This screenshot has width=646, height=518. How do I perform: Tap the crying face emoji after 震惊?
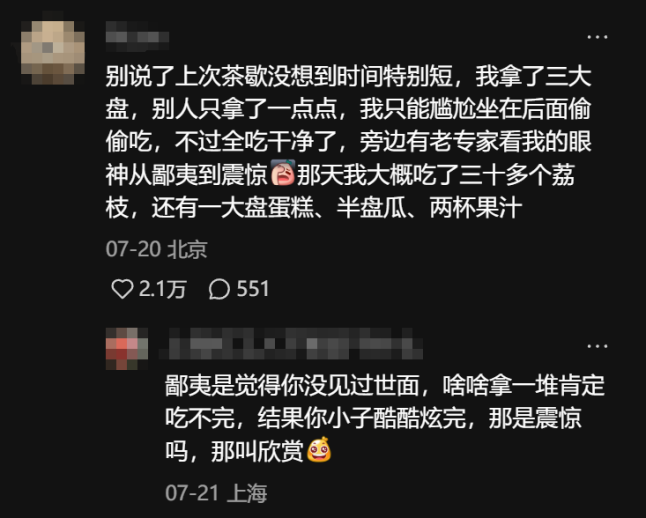283,173
